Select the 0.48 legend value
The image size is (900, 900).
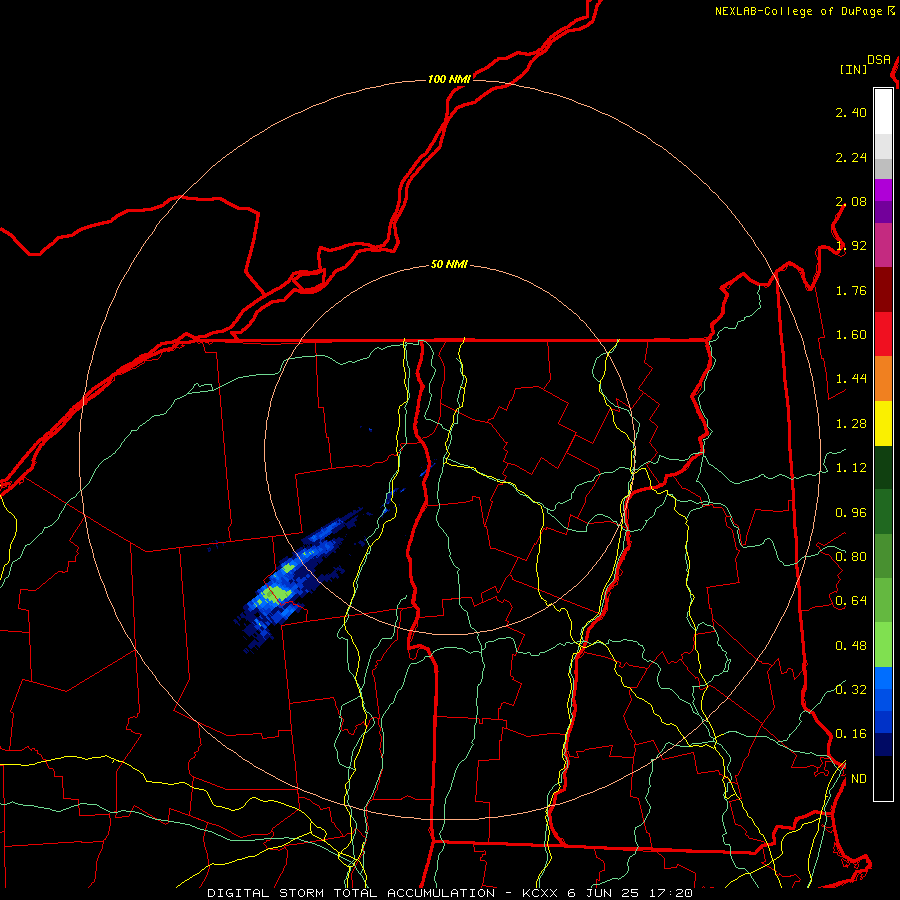(x=851, y=646)
